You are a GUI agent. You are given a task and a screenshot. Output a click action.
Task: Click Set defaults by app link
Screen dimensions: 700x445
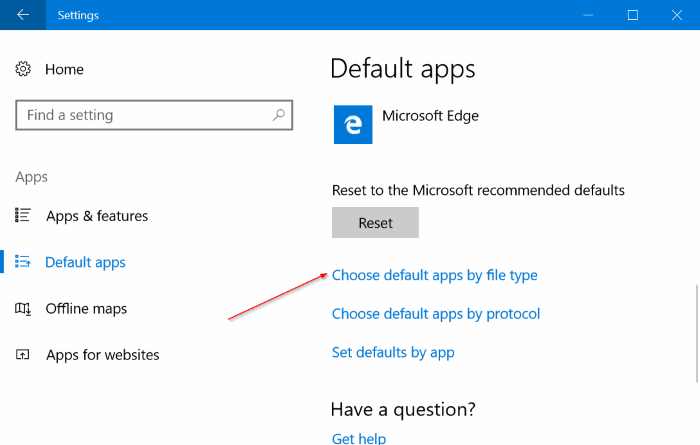tap(393, 353)
